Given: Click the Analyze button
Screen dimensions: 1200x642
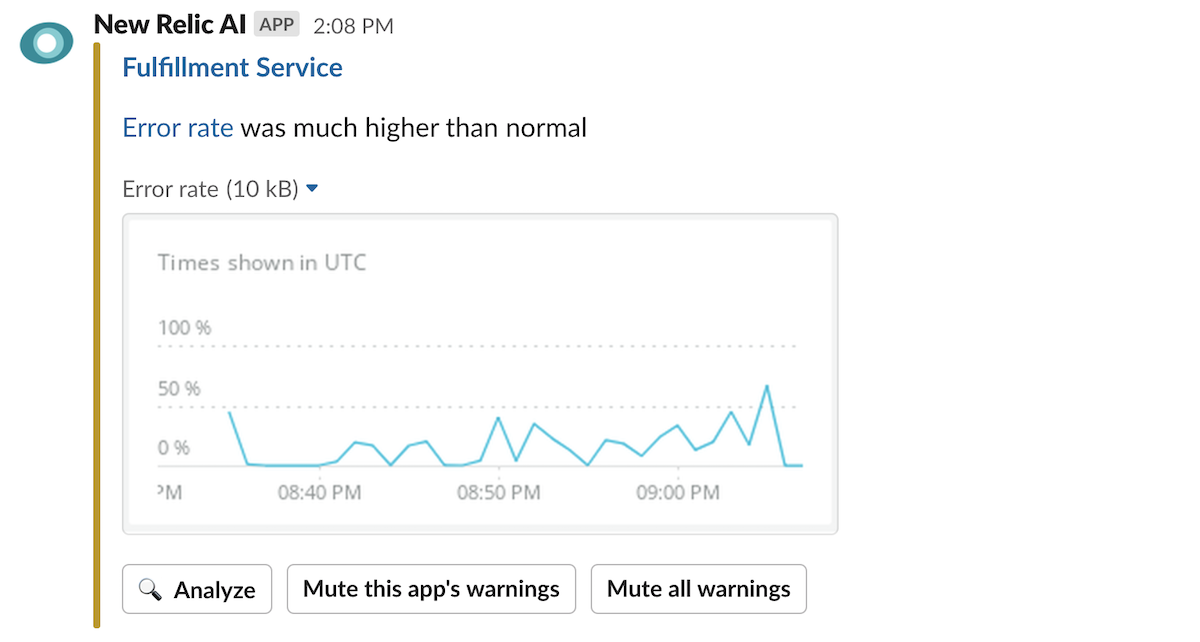Looking at the screenshot, I should 197,589.
